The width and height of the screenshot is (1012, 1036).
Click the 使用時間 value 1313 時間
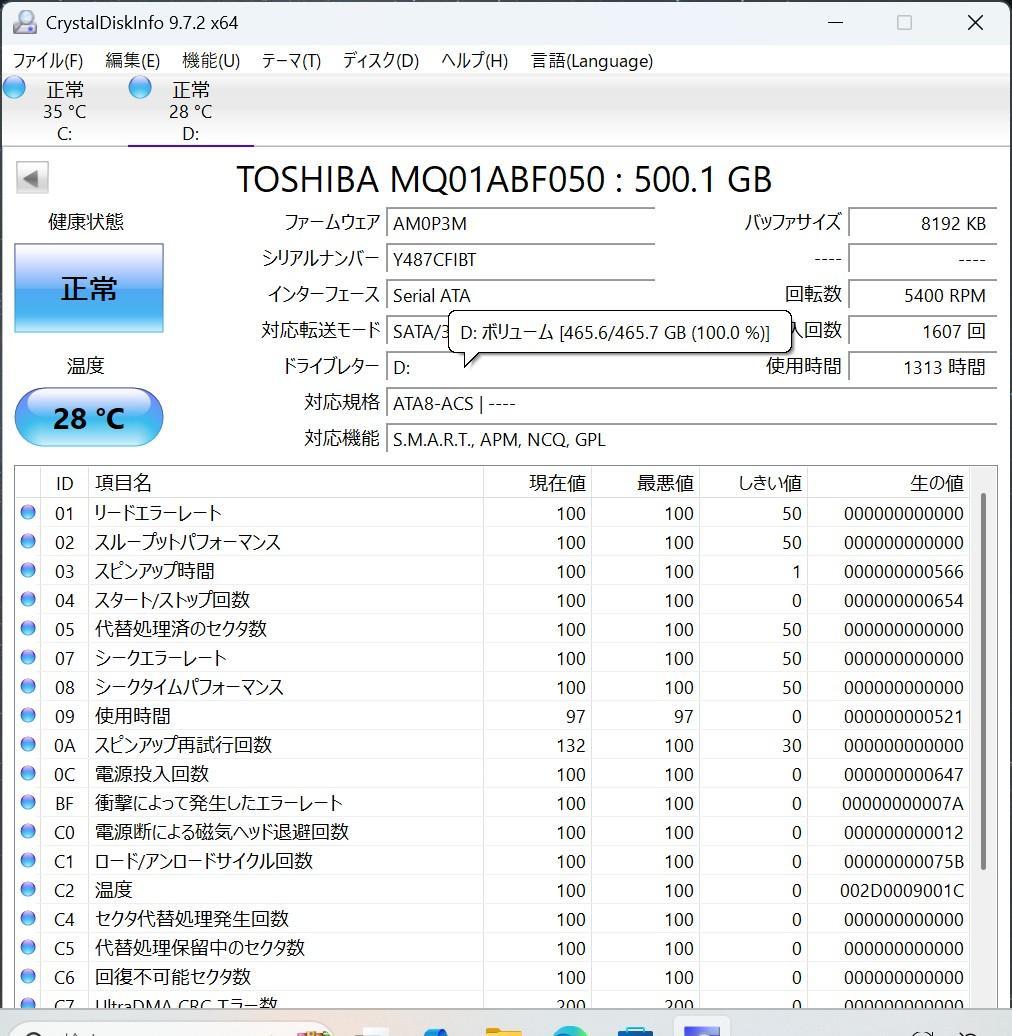(x=923, y=367)
